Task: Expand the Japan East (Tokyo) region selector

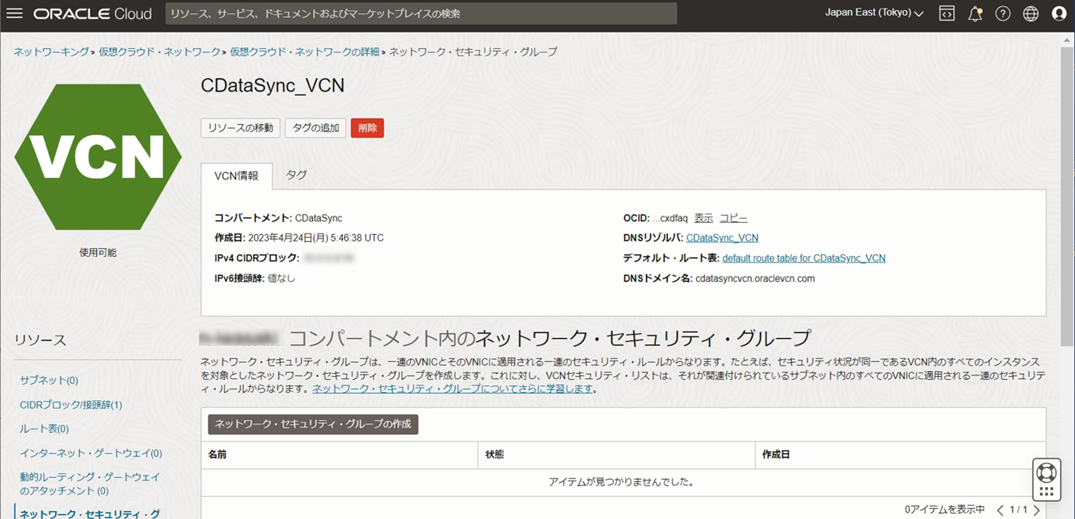Action: pos(873,14)
